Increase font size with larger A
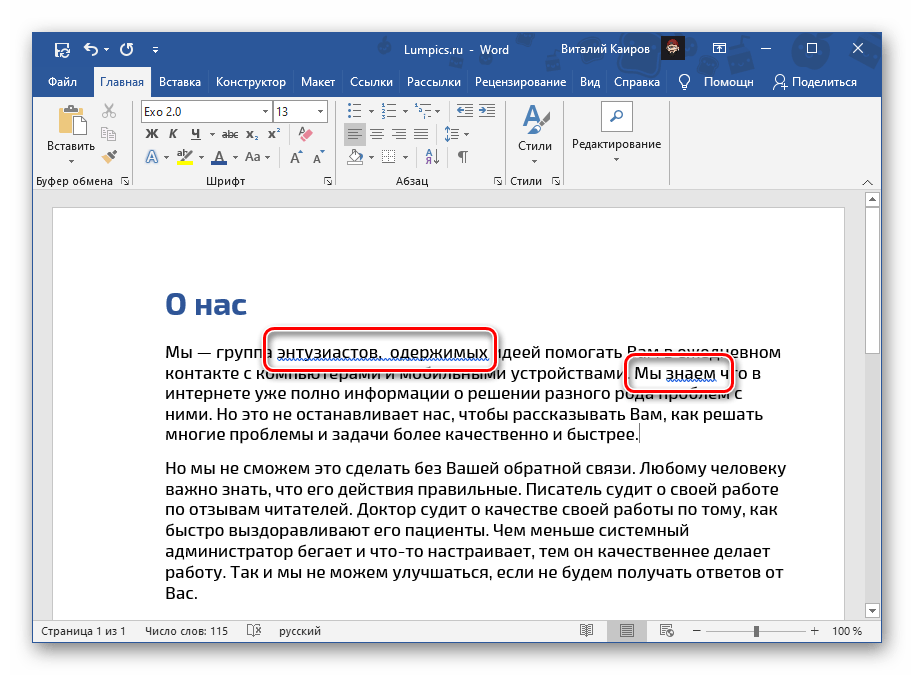The width and height of the screenshot is (914, 675). coord(296,157)
